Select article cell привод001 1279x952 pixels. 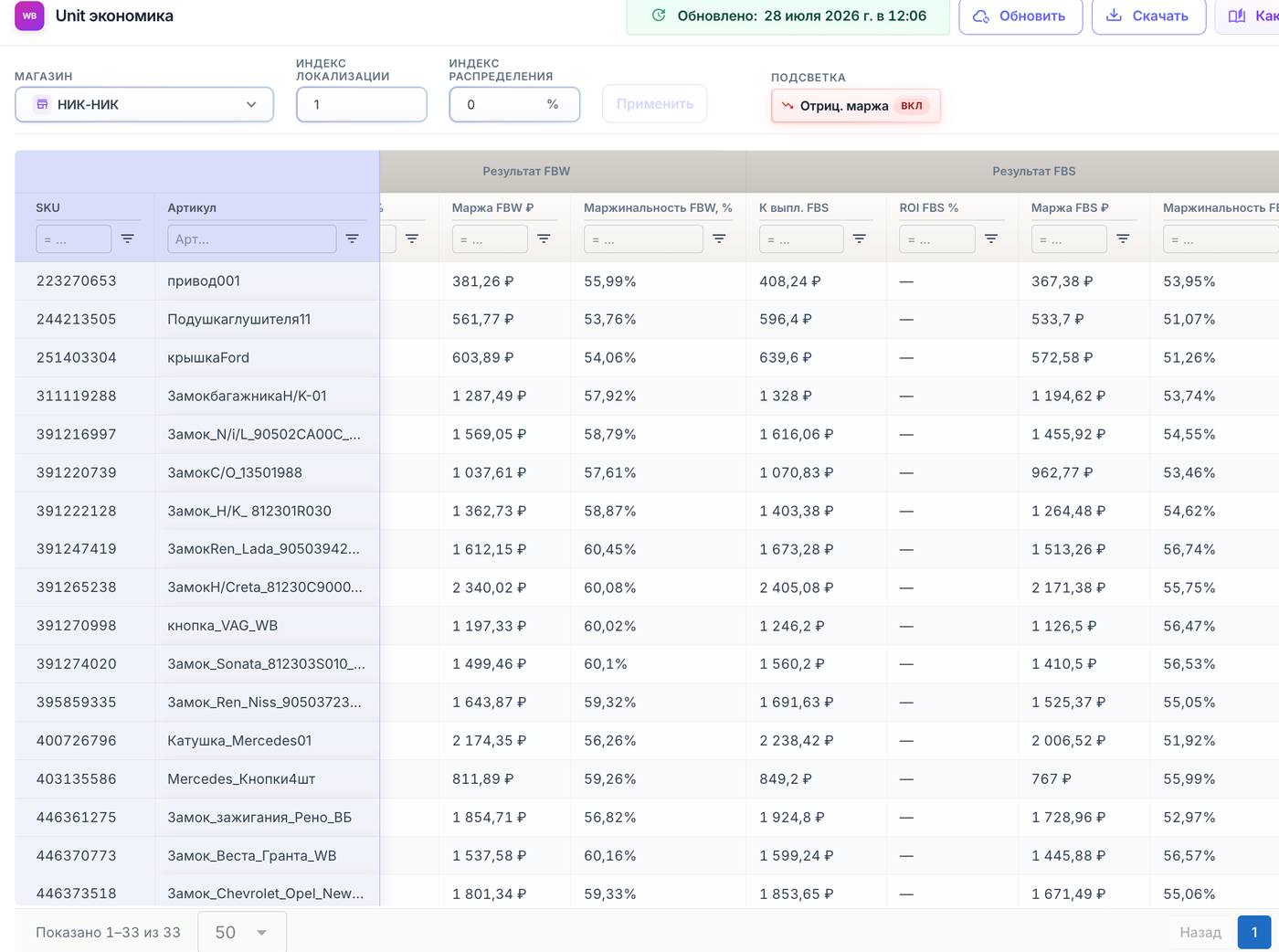pyautogui.click(x=204, y=281)
